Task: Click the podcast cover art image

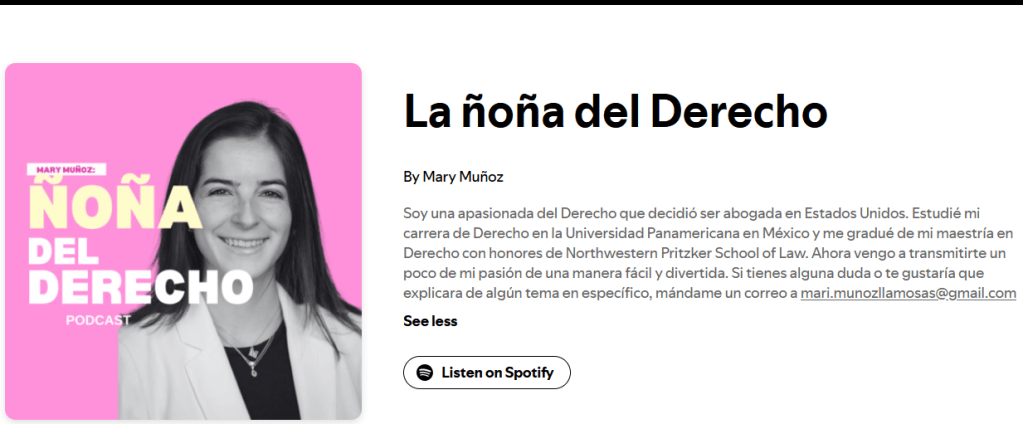Action: [x=183, y=241]
